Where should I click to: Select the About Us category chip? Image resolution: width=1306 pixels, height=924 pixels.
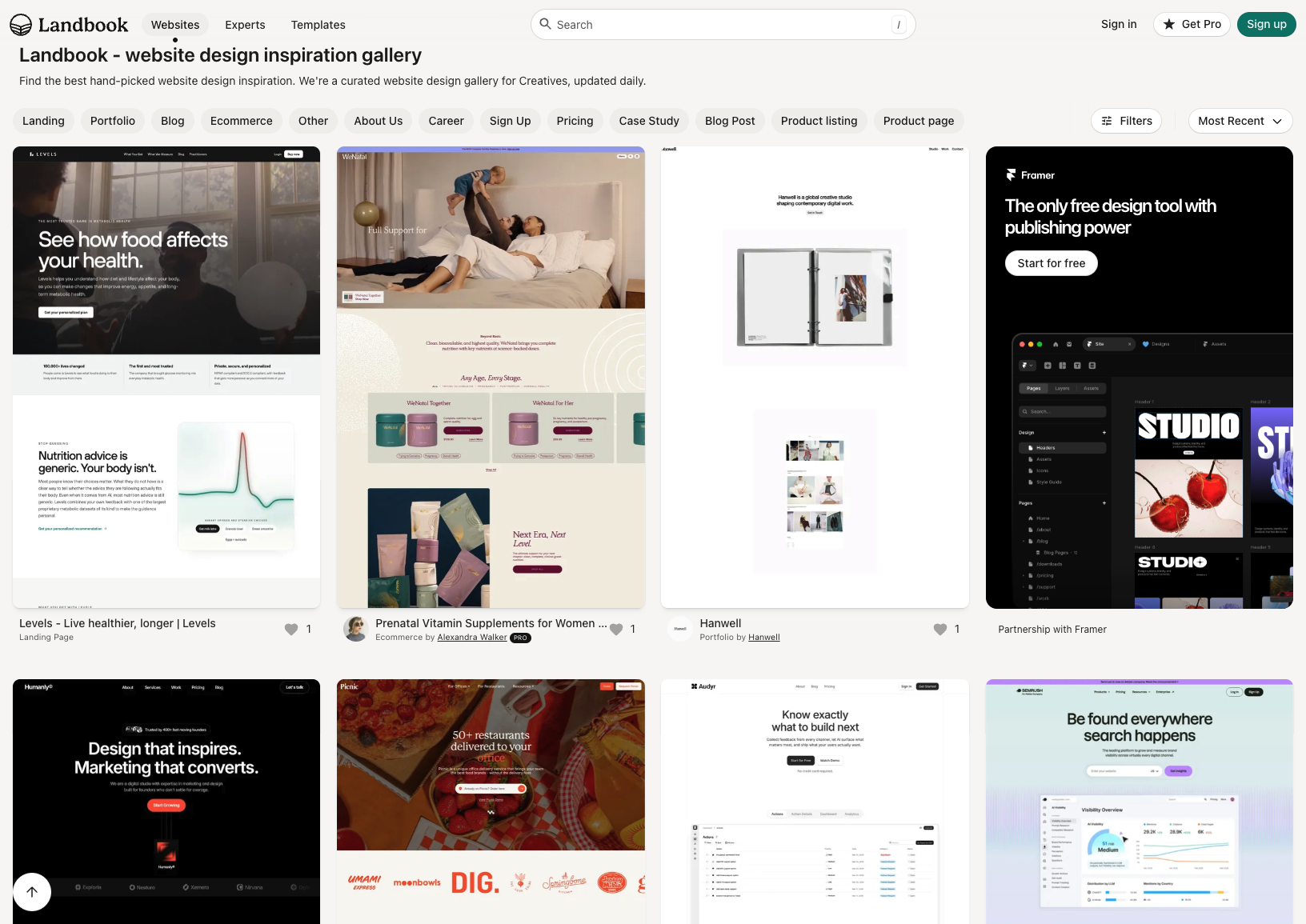click(379, 121)
